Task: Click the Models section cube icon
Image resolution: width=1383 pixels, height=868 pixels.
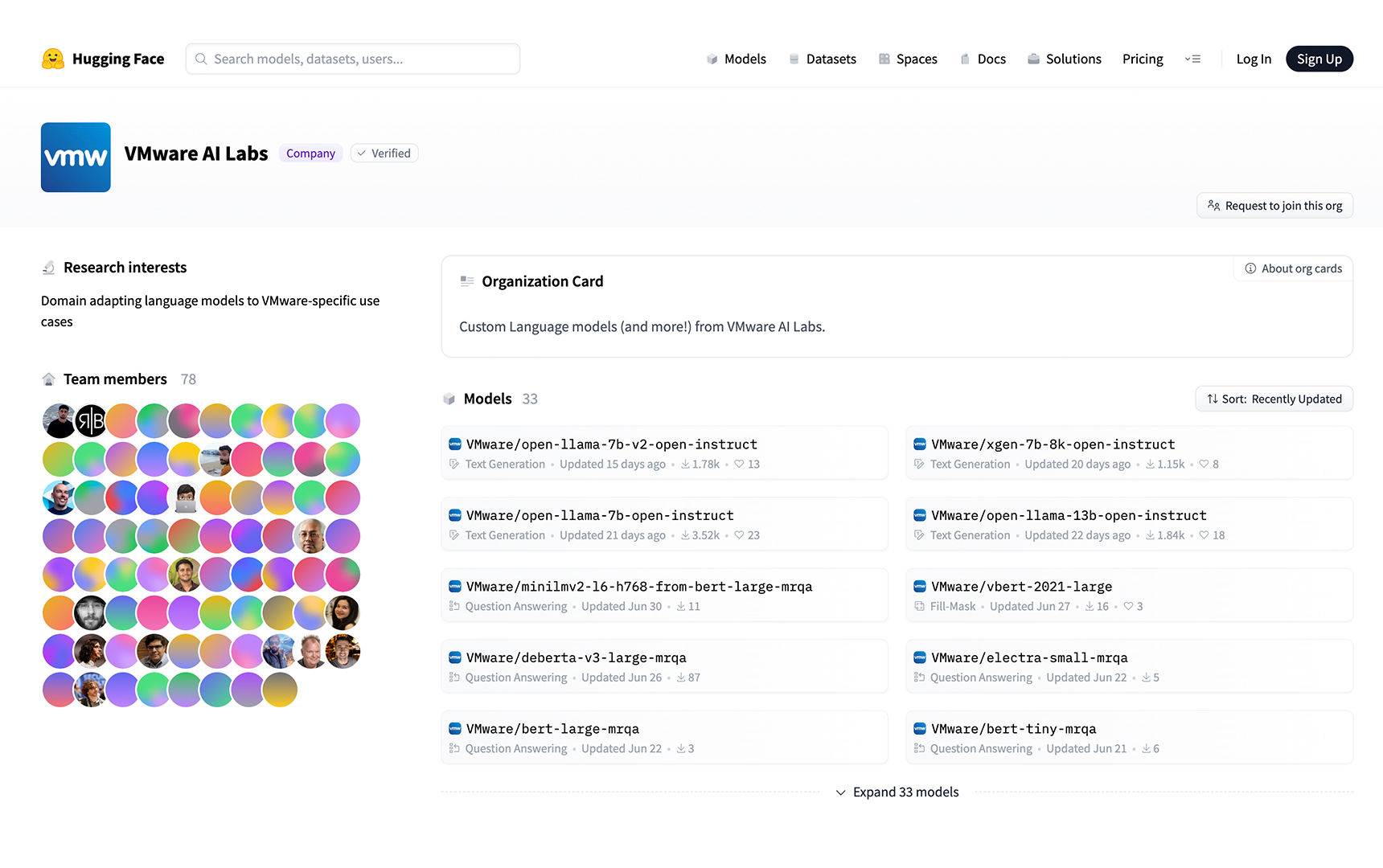Action: tap(449, 399)
